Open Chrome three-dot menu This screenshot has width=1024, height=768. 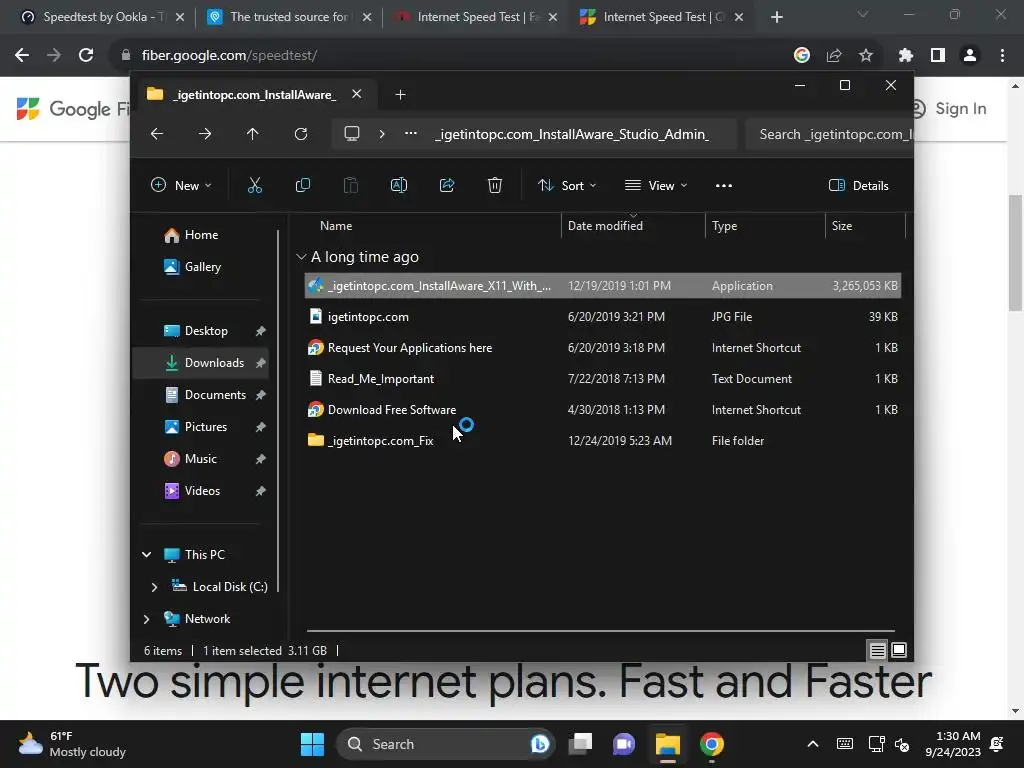[x=1002, y=56]
